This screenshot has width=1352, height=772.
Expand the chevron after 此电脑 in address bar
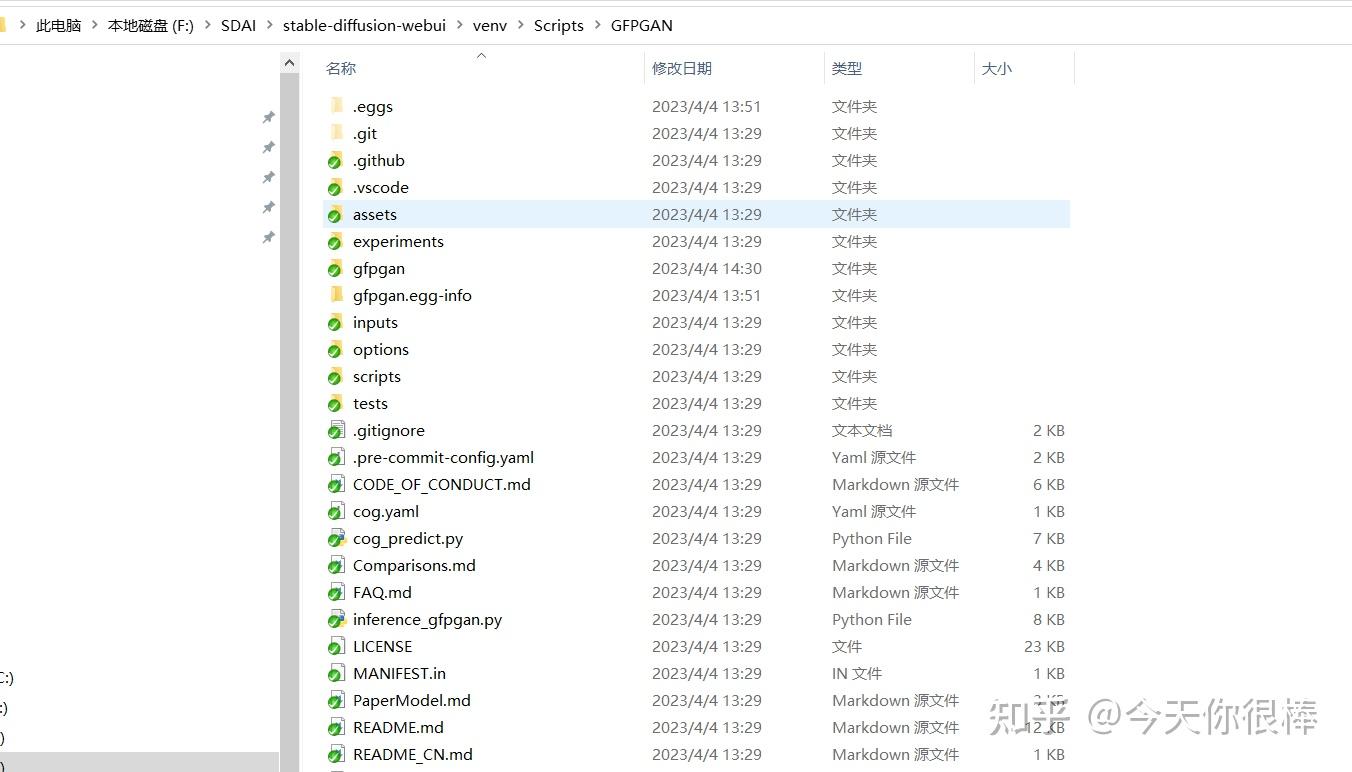pos(95,25)
